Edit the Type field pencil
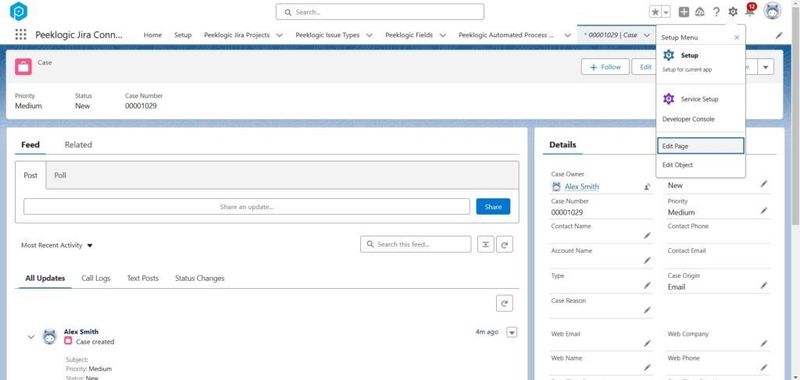Image resolution: width=800 pixels, height=380 pixels. (x=647, y=286)
